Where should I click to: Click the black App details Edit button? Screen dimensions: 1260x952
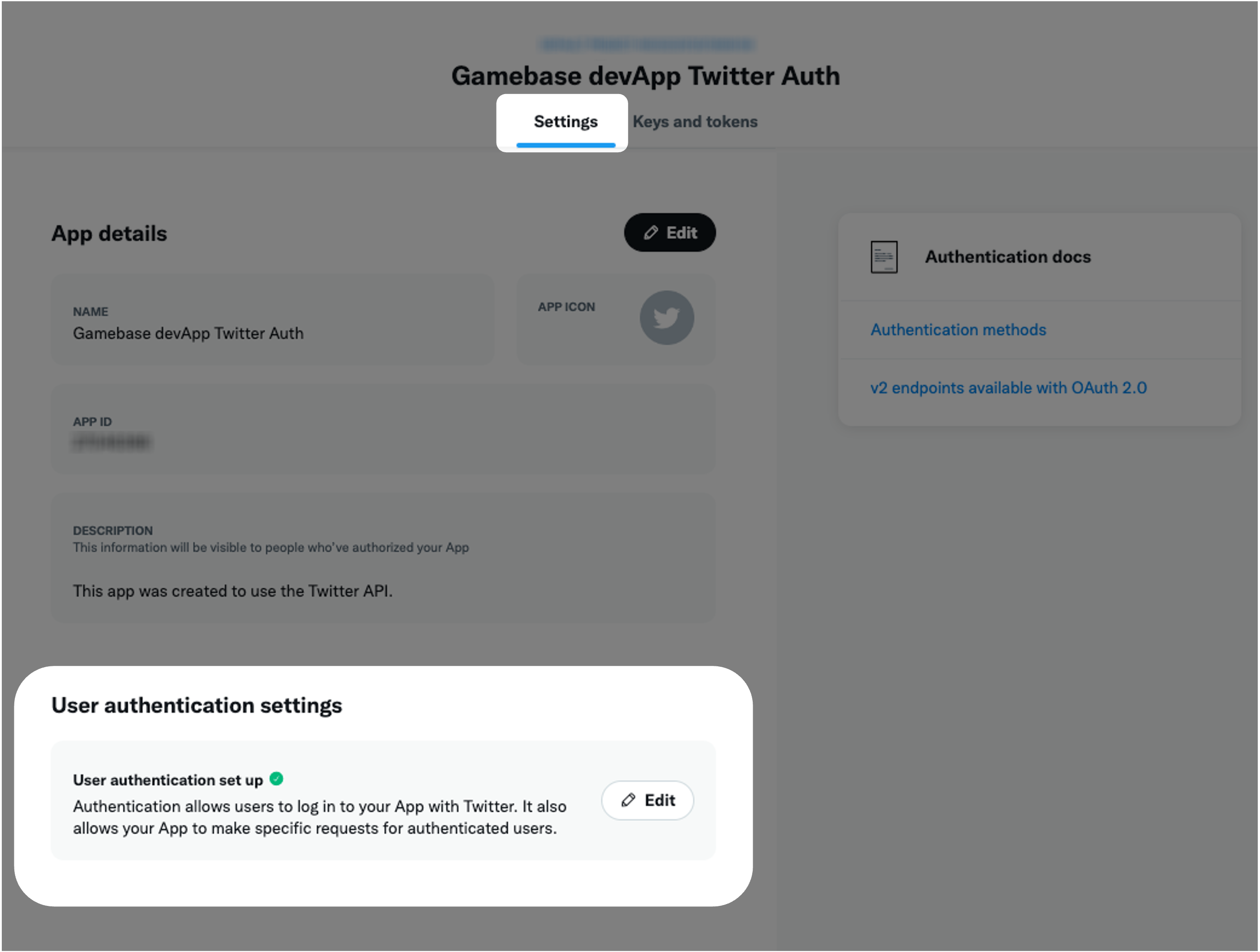point(670,232)
